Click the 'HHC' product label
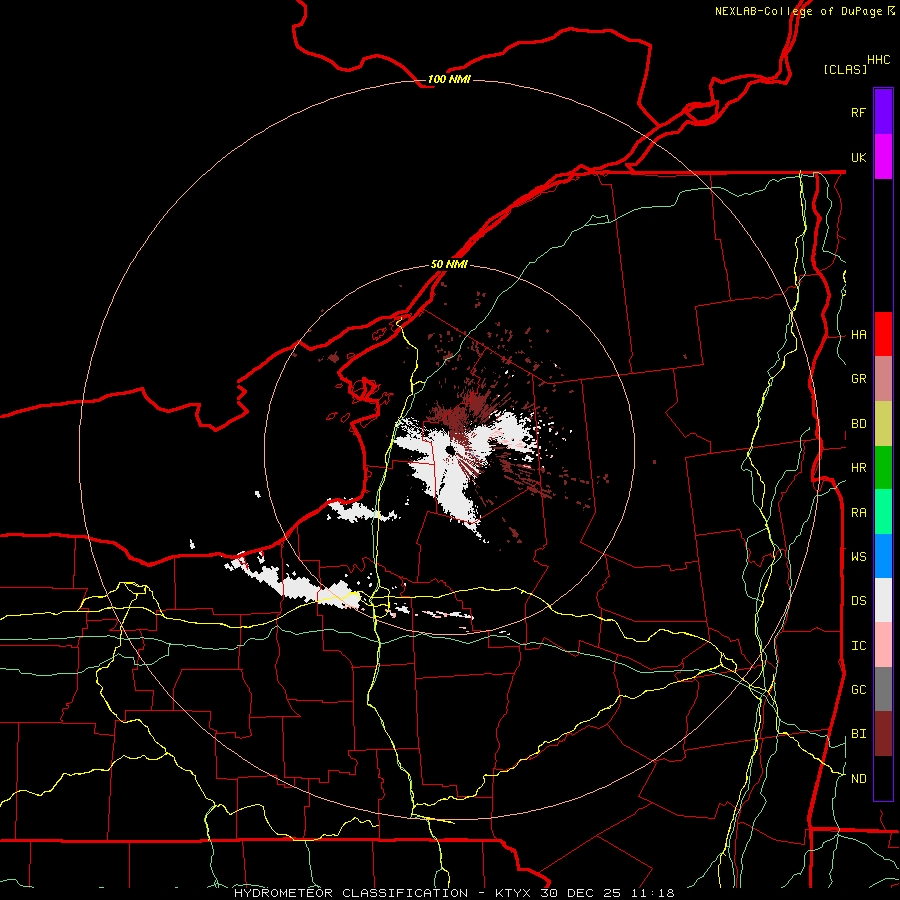The width and height of the screenshot is (900, 900). click(879, 60)
